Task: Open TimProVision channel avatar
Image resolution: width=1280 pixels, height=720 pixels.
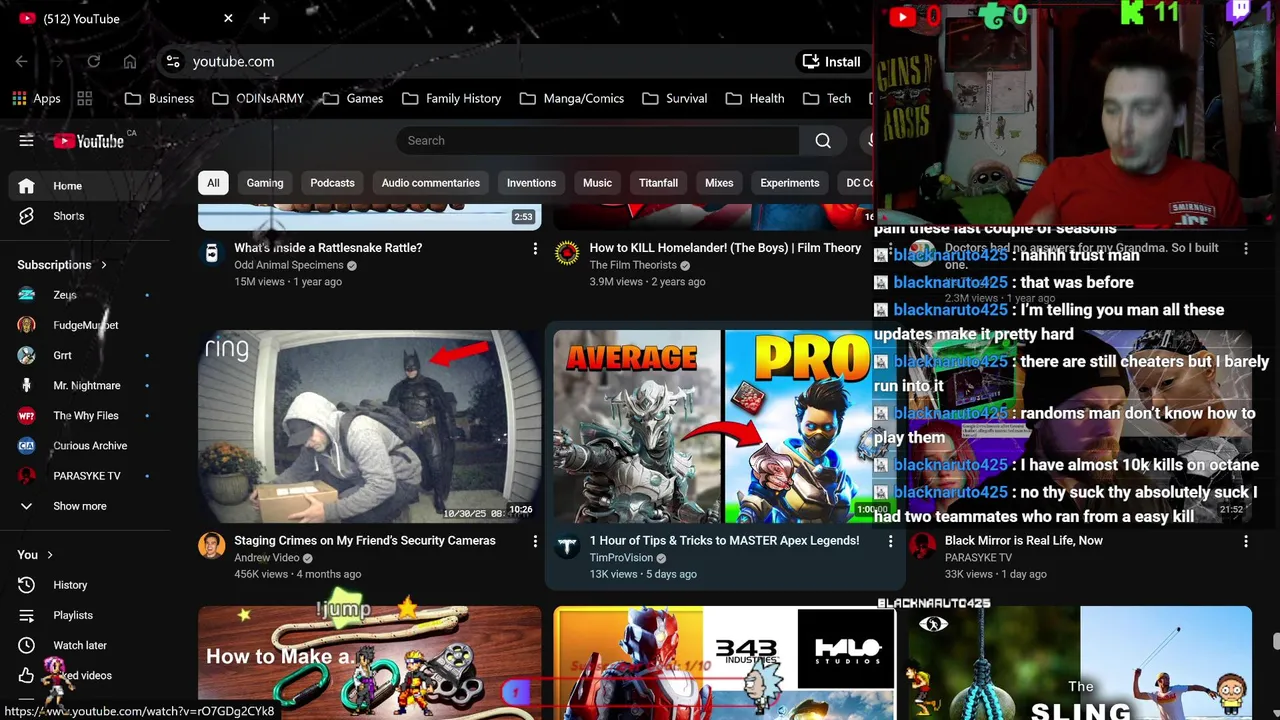Action: coord(567,546)
